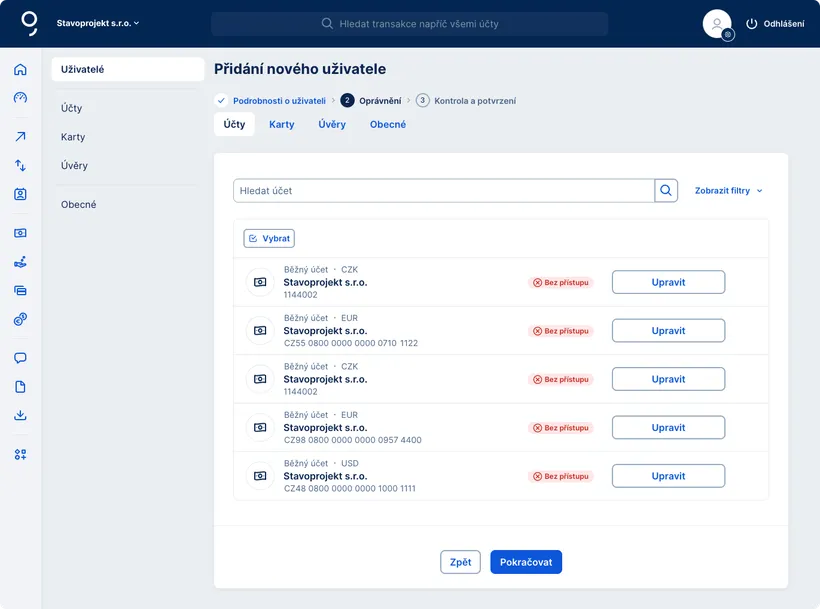Open the home icon in sidebar

[x=20, y=70]
